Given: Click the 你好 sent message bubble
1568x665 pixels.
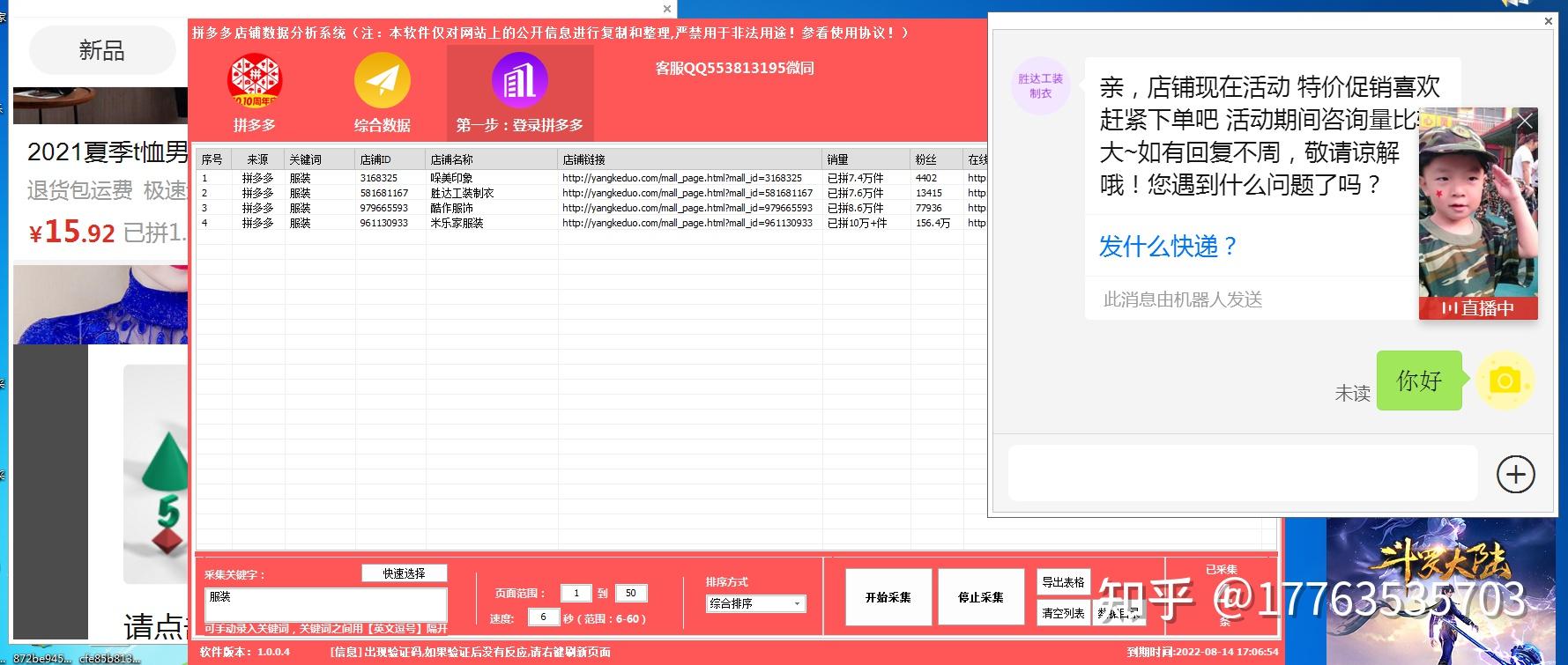Looking at the screenshot, I should [1419, 381].
